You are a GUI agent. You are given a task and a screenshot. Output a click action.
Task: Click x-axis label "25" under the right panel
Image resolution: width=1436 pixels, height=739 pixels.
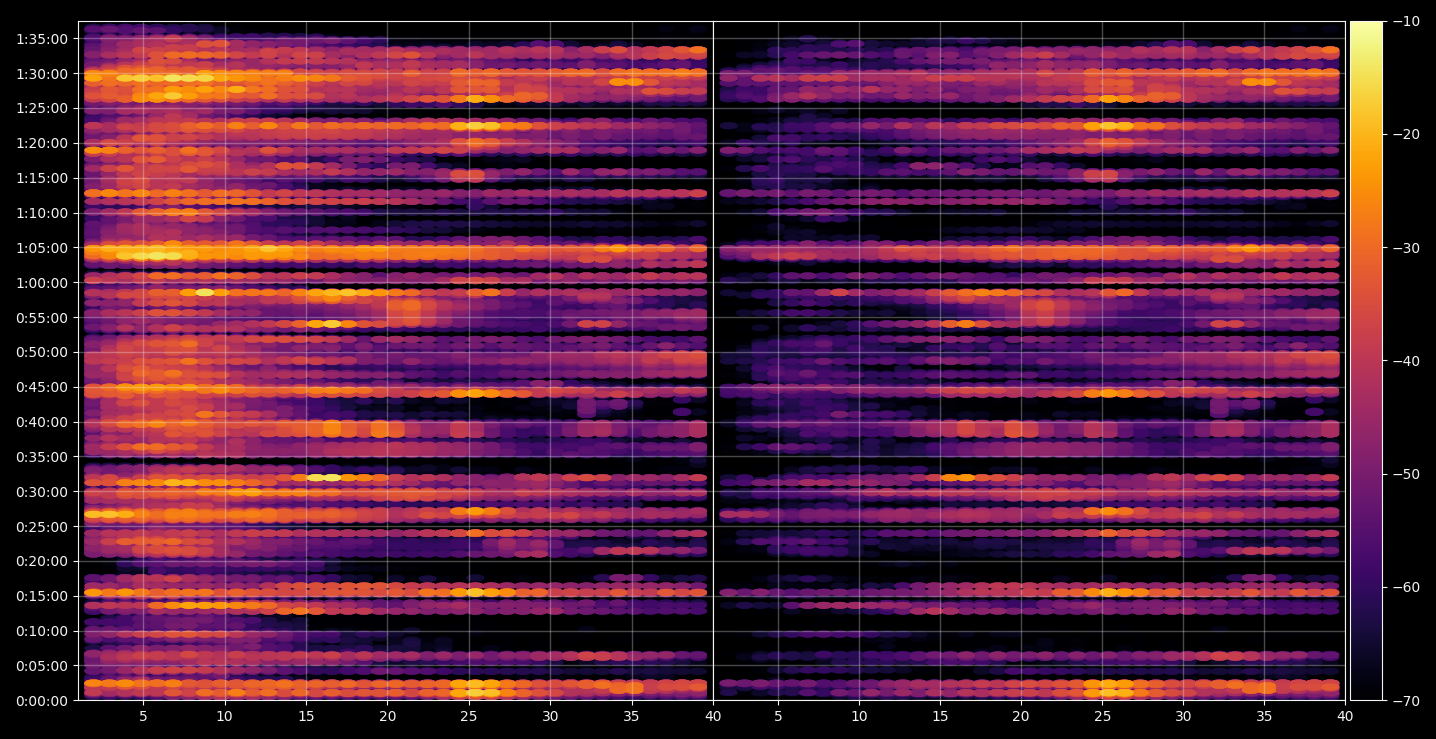1102,717
